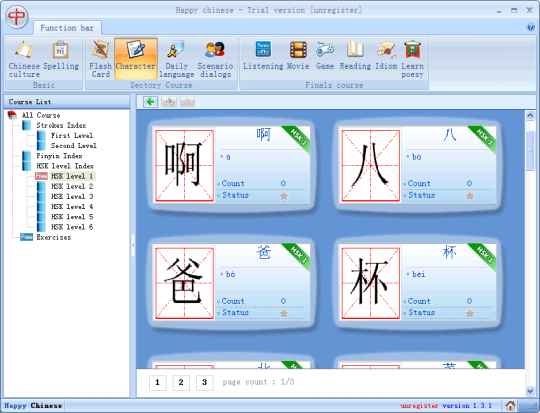Select HSK level 1 in tree
Image resolution: width=540 pixels, height=413 pixels.
click(72, 176)
